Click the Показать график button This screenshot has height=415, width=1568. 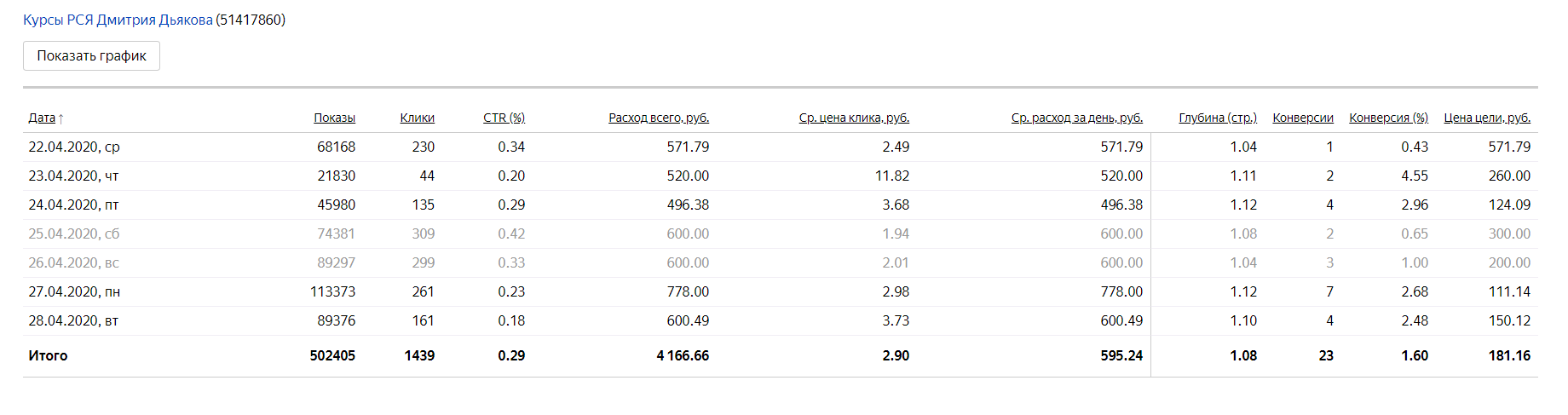click(x=91, y=55)
